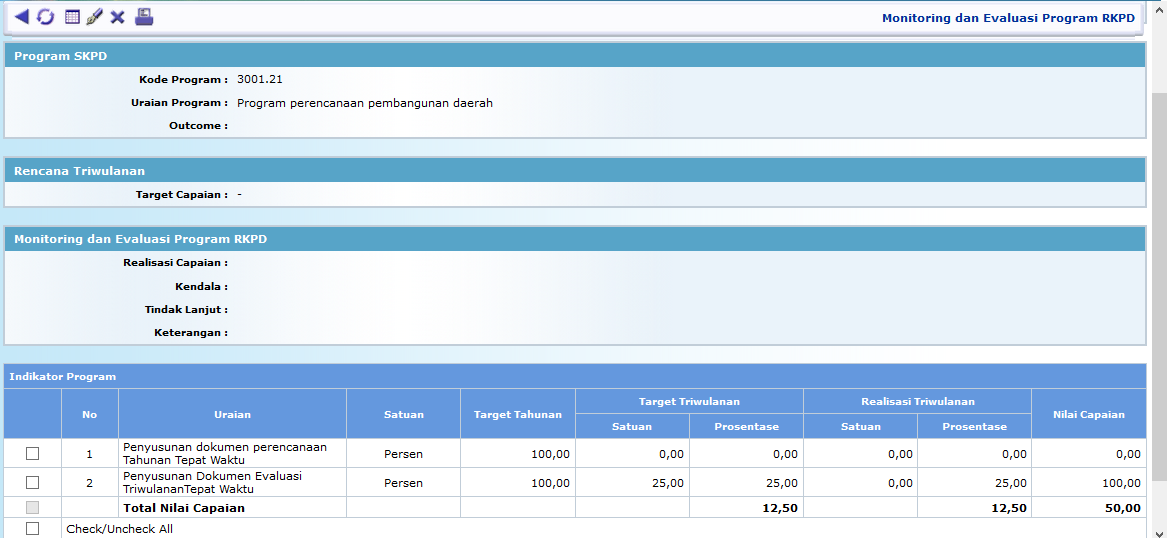Image resolution: width=1167 pixels, height=538 pixels.
Task: Click the Program SKPD section header
Action: point(60,56)
